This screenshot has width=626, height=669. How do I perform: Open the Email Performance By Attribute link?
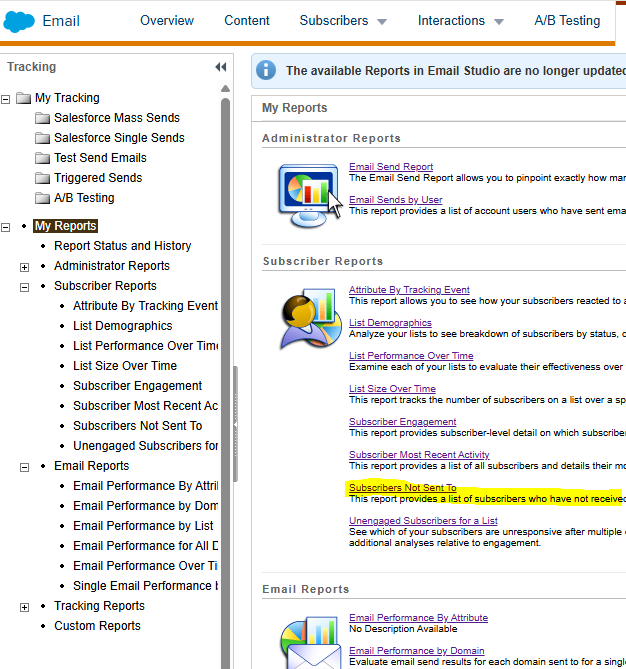tap(418, 618)
